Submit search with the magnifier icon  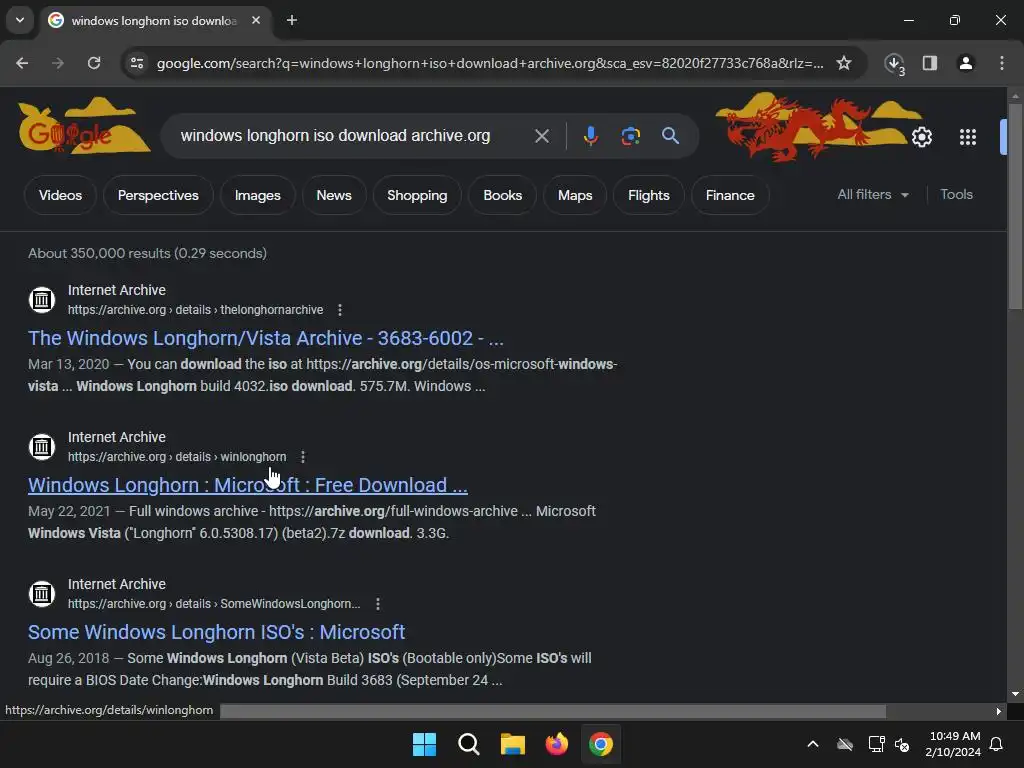point(670,136)
